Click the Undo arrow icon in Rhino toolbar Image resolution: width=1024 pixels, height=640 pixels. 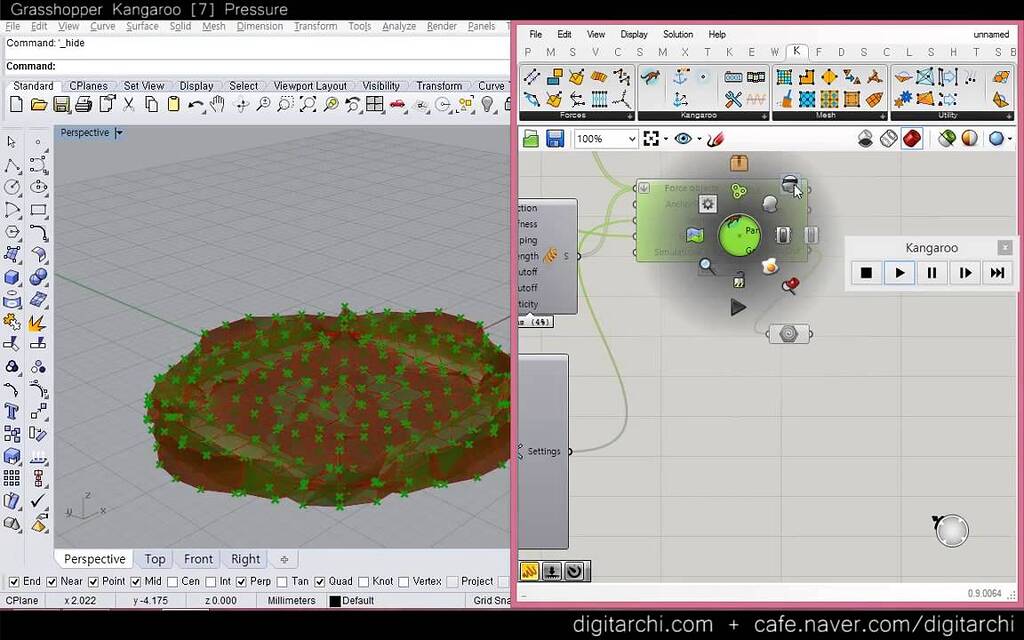point(195,104)
